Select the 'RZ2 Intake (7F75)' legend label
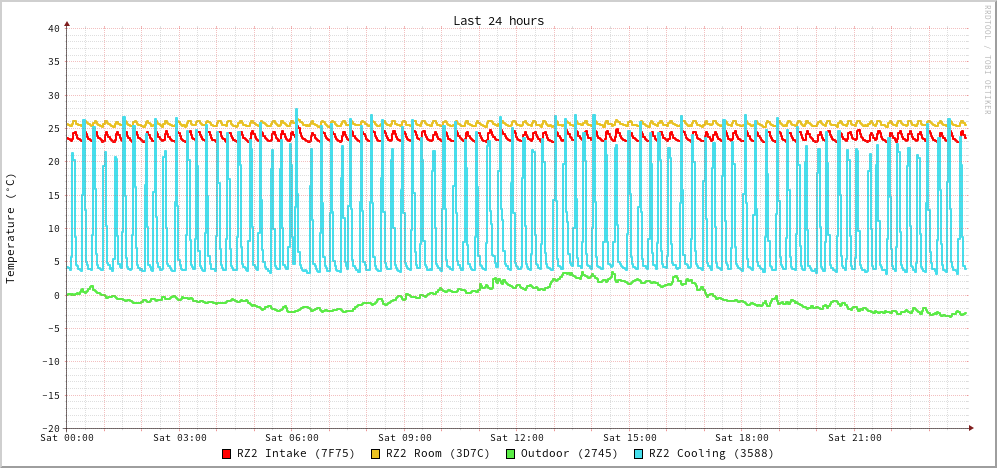 click(296, 454)
